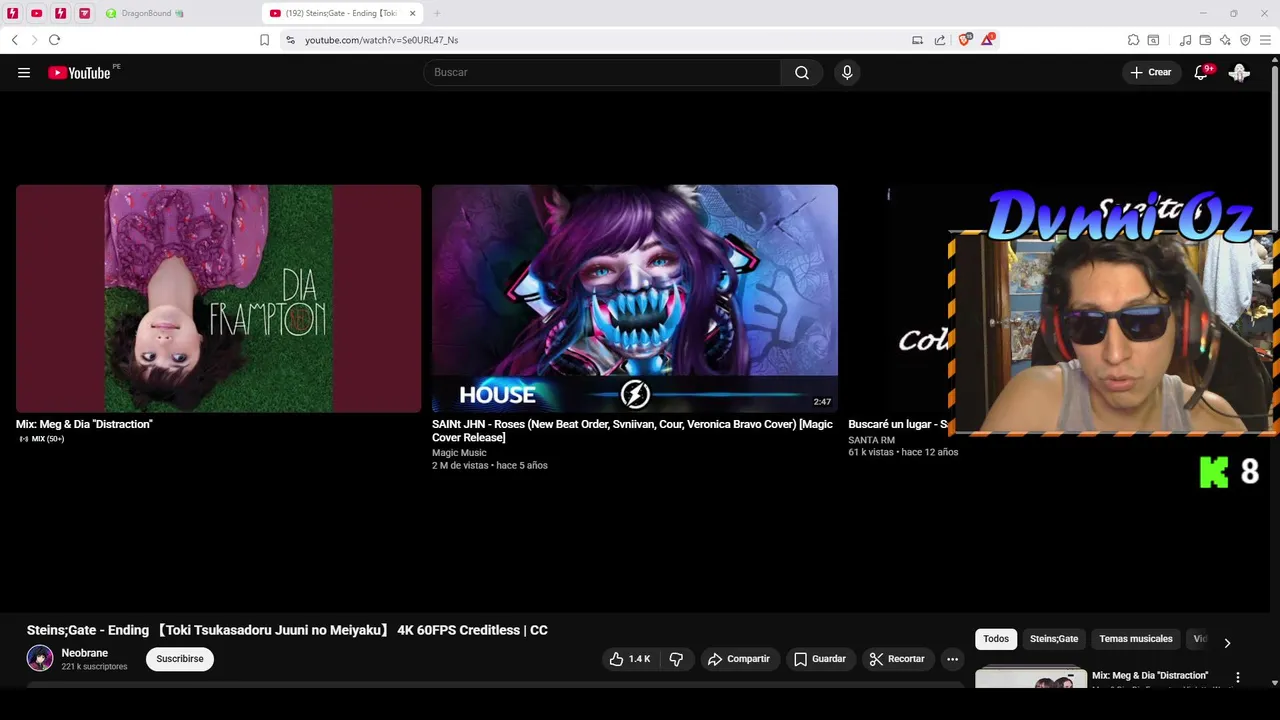Open picture-in-picture icon in the address bar
Viewport: 1280px width, 720px height.
point(917,40)
